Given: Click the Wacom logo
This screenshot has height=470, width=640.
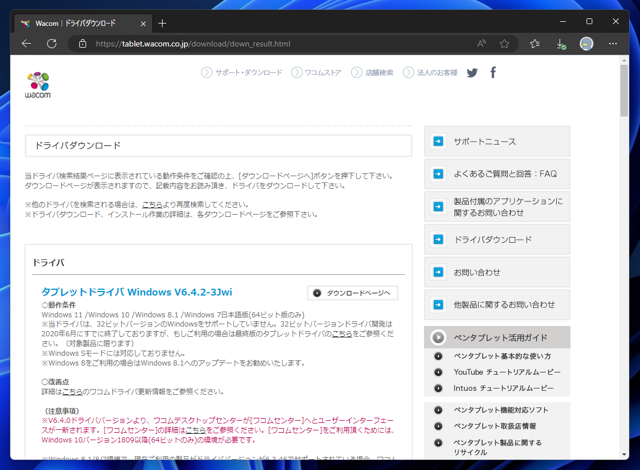Looking at the screenshot, I should (x=38, y=85).
